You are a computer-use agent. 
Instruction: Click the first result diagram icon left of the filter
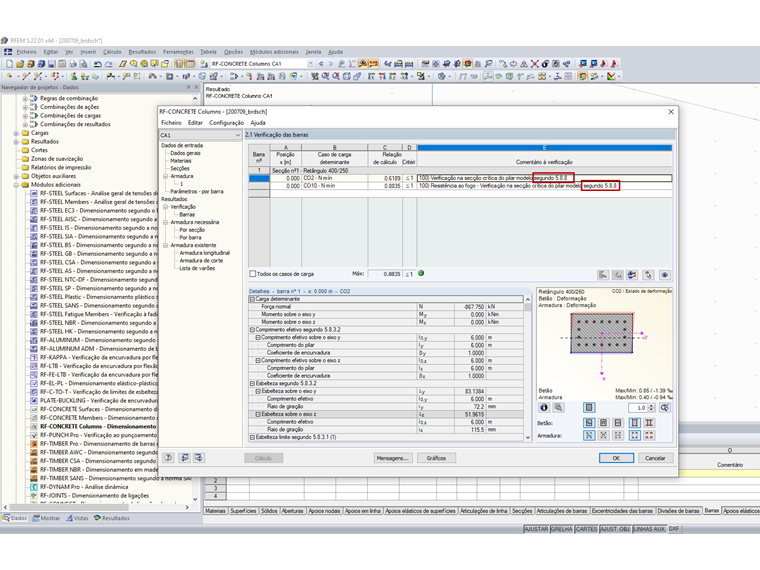(603, 275)
